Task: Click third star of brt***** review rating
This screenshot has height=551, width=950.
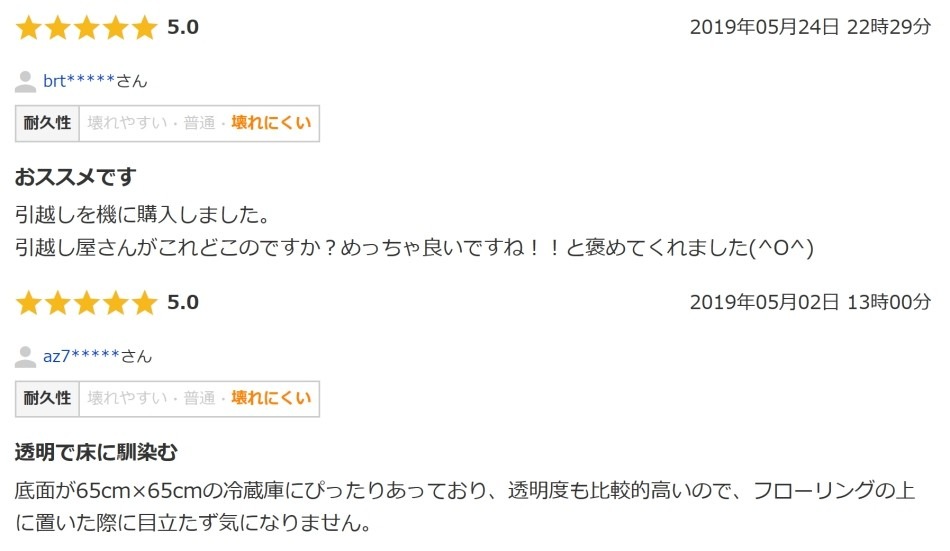Action: point(87,28)
